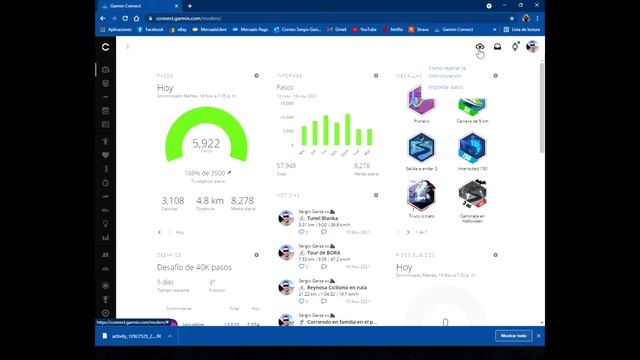The width and height of the screenshot is (640, 360).
Task: Open the trophy challenges icon in sidebar
Action: pos(105,300)
